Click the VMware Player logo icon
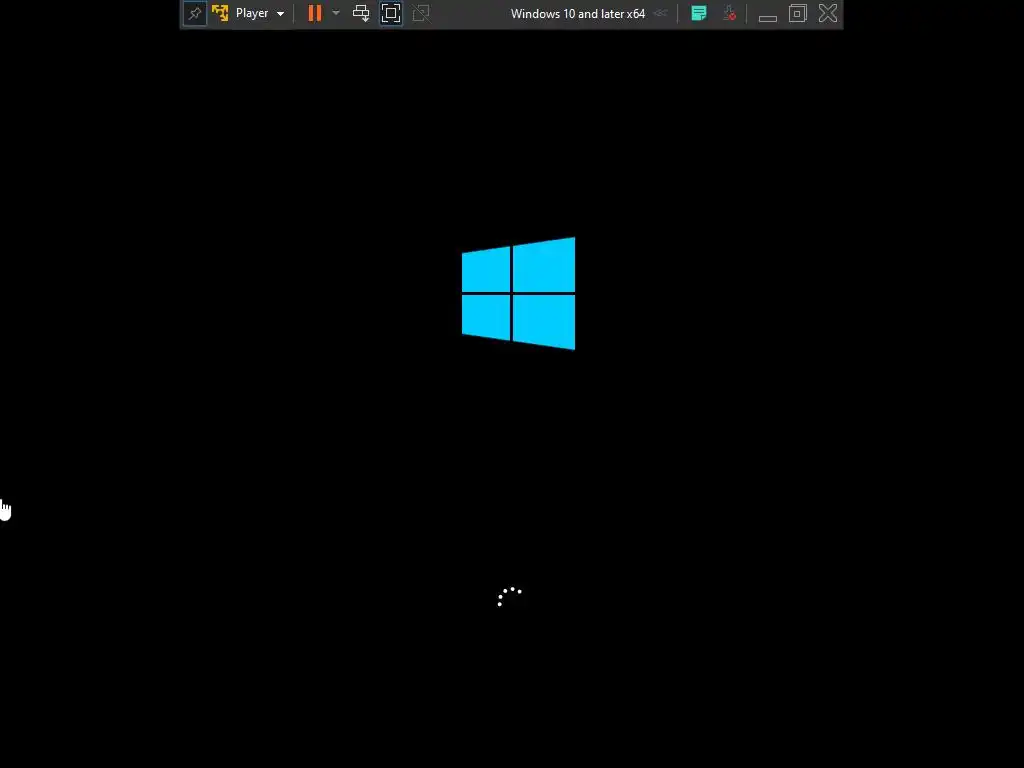Image resolution: width=1024 pixels, height=768 pixels. coord(220,13)
